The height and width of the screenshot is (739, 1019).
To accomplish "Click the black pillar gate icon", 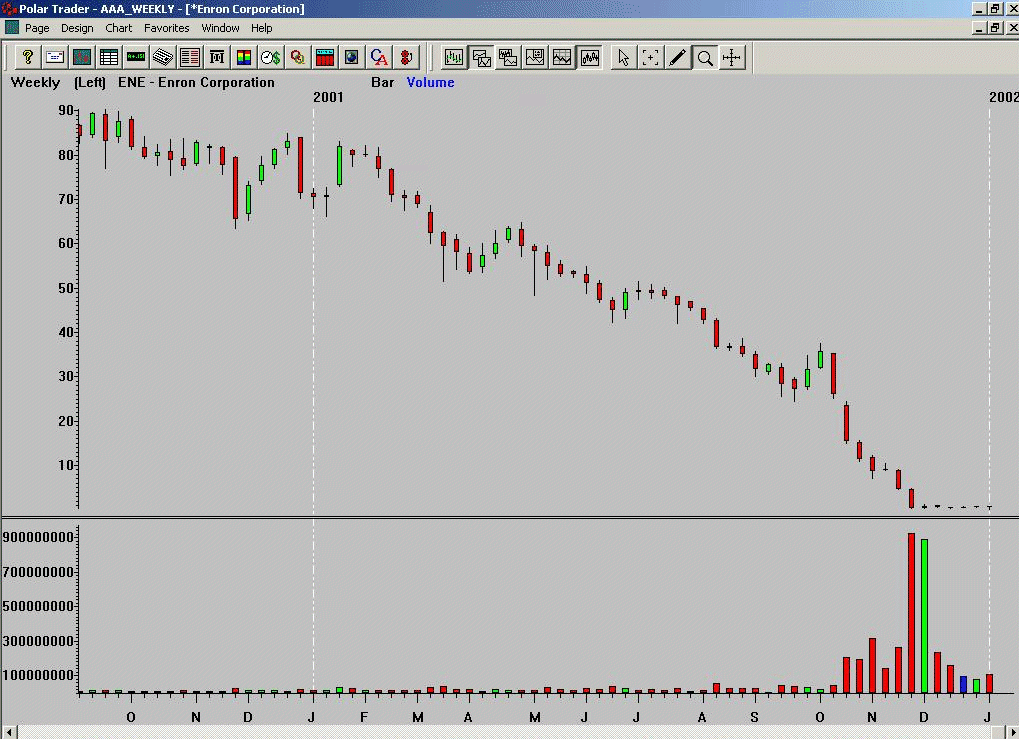I will tap(216, 57).
